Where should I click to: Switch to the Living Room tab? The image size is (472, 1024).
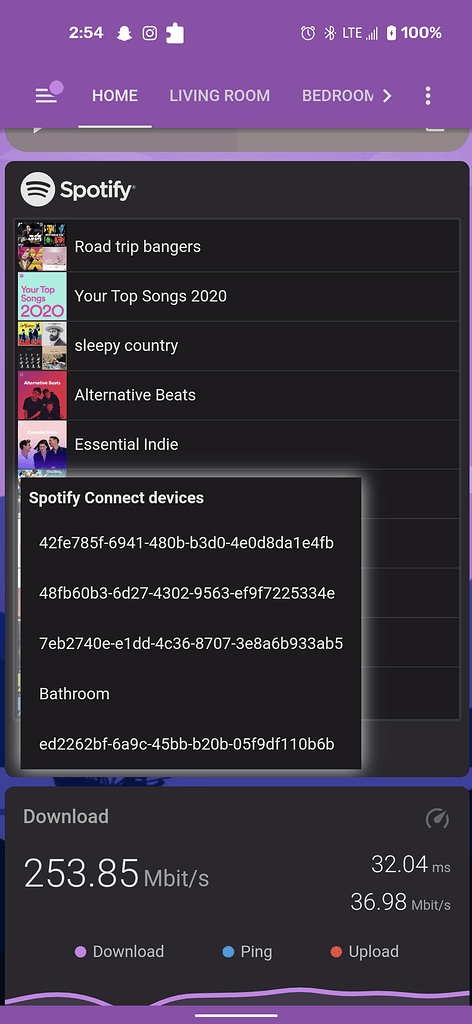click(219, 96)
